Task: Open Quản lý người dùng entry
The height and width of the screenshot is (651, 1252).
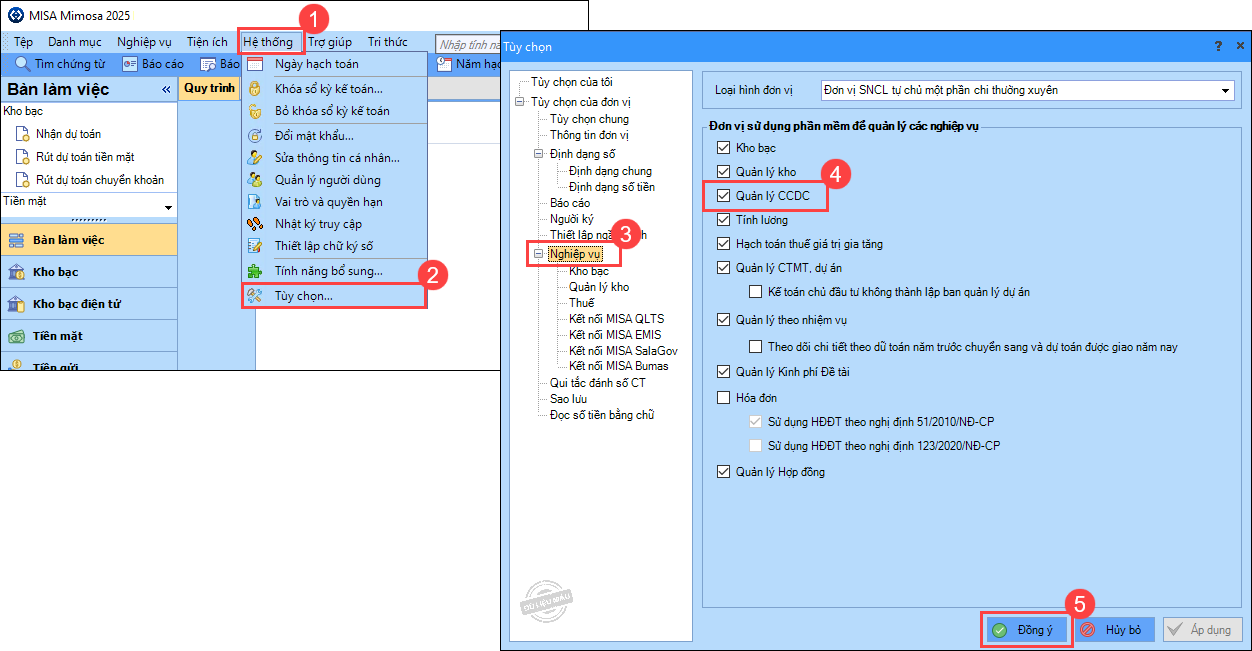Action: point(334,180)
